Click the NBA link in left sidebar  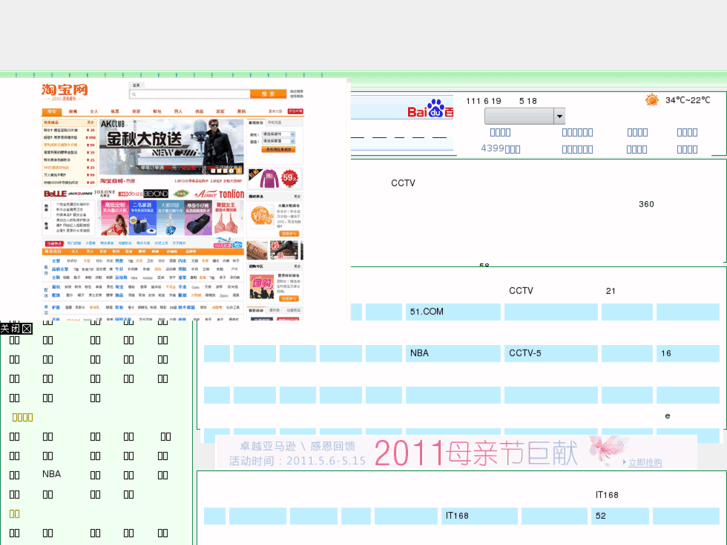click(51, 474)
